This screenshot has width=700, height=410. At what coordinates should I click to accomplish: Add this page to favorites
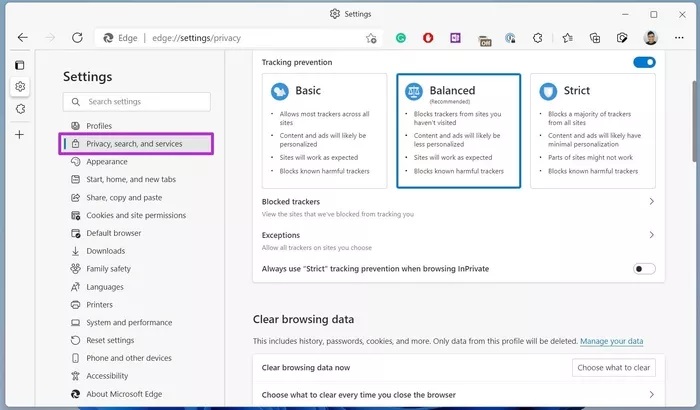click(x=371, y=38)
